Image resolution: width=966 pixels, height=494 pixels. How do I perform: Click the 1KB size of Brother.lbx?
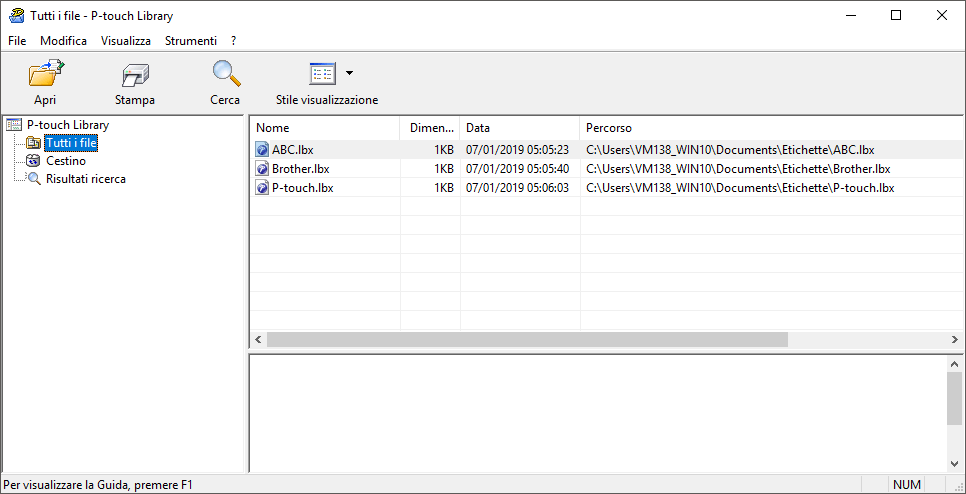point(444,169)
